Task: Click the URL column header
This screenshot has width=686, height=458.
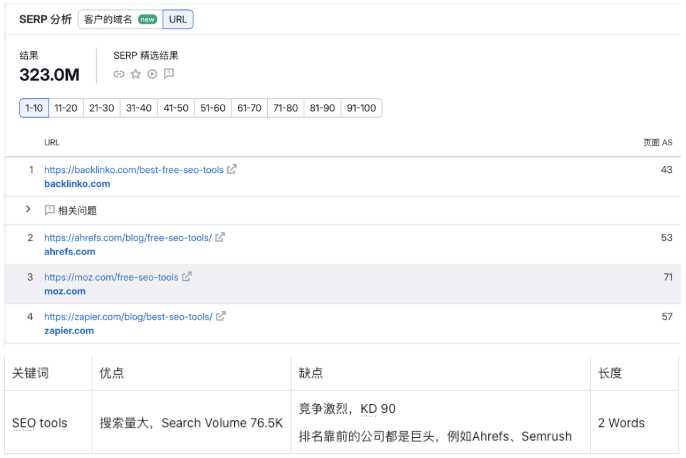Action: (52, 142)
